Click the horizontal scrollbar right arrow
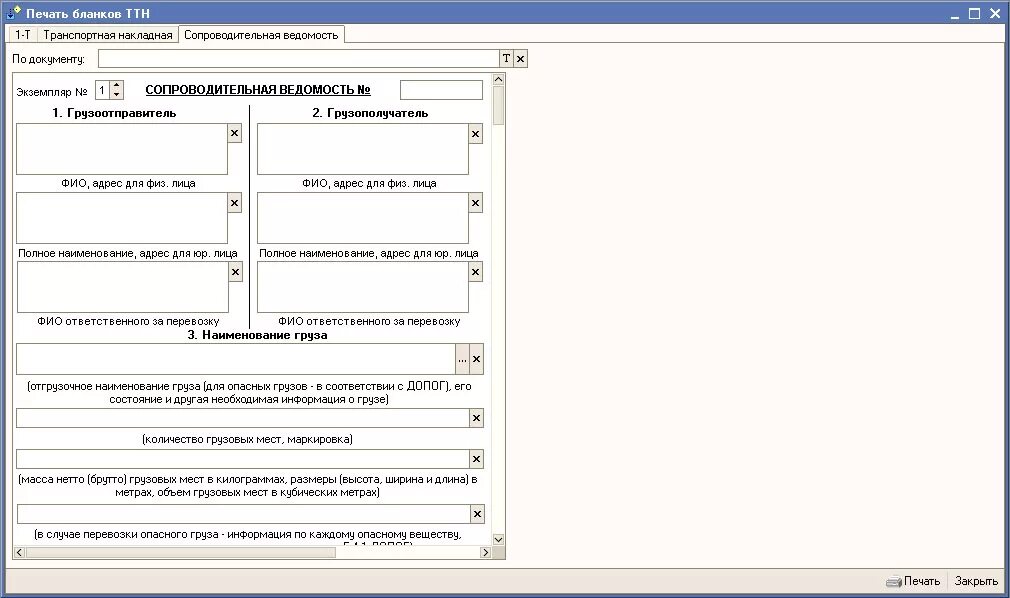This screenshot has width=1010, height=598. tap(486, 552)
